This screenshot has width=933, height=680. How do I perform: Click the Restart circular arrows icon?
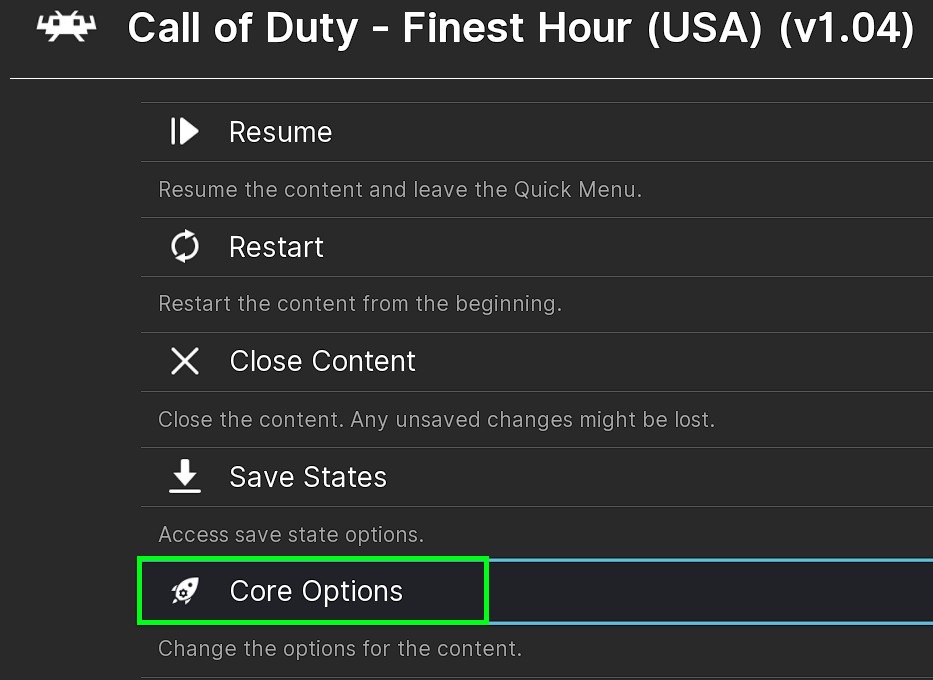click(185, 247)
